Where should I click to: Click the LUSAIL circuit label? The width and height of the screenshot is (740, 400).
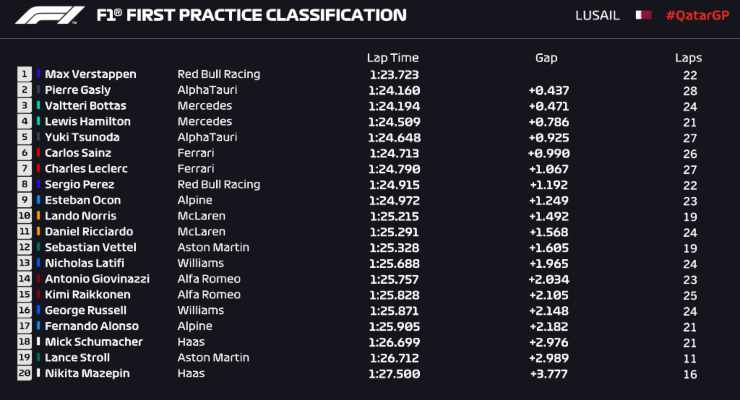click(x=597, y=16)
